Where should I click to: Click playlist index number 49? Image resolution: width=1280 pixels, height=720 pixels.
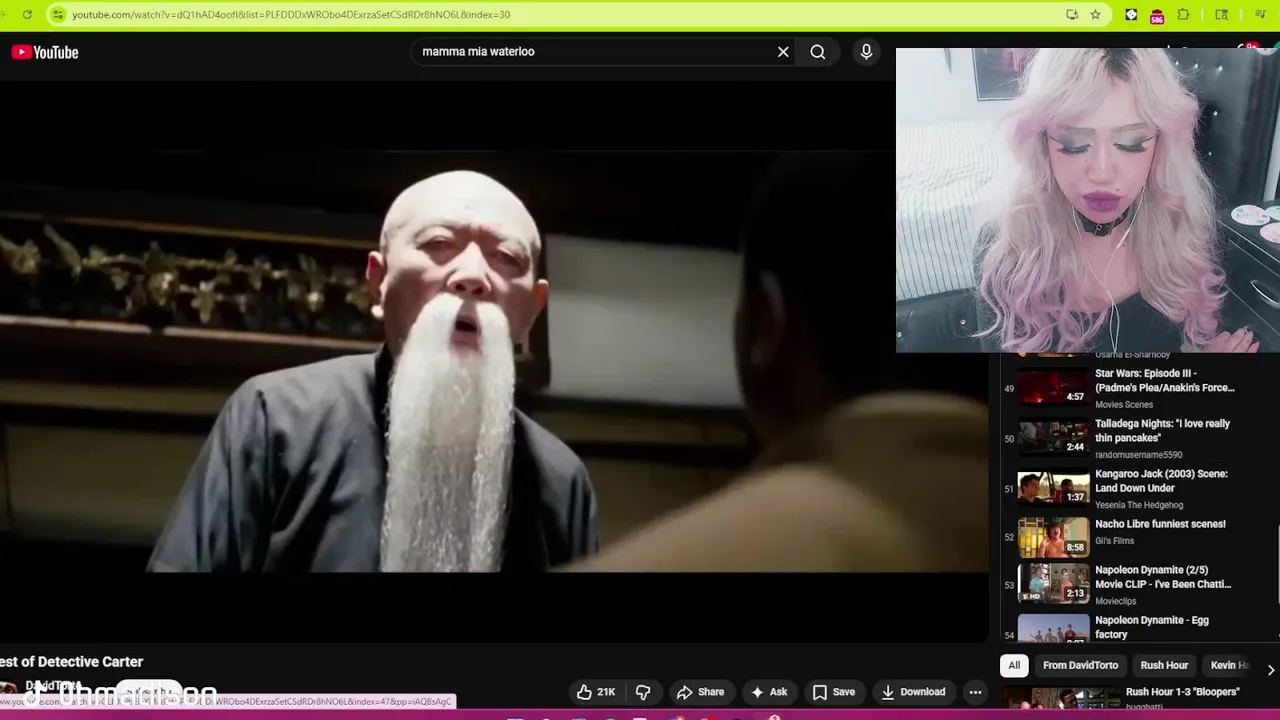coord(1009,388)
